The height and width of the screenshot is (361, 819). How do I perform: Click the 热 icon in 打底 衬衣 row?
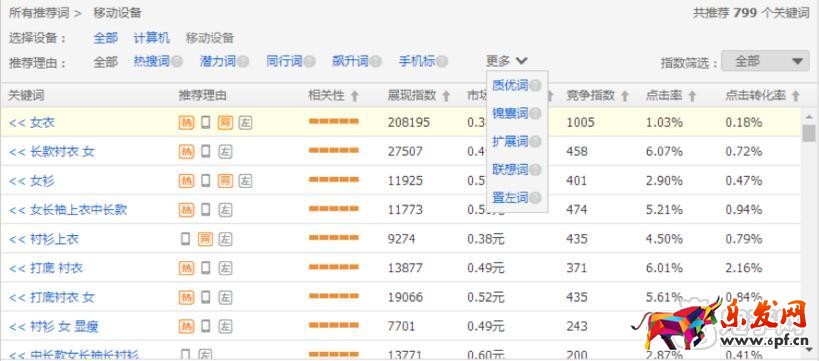pos(186,268)
